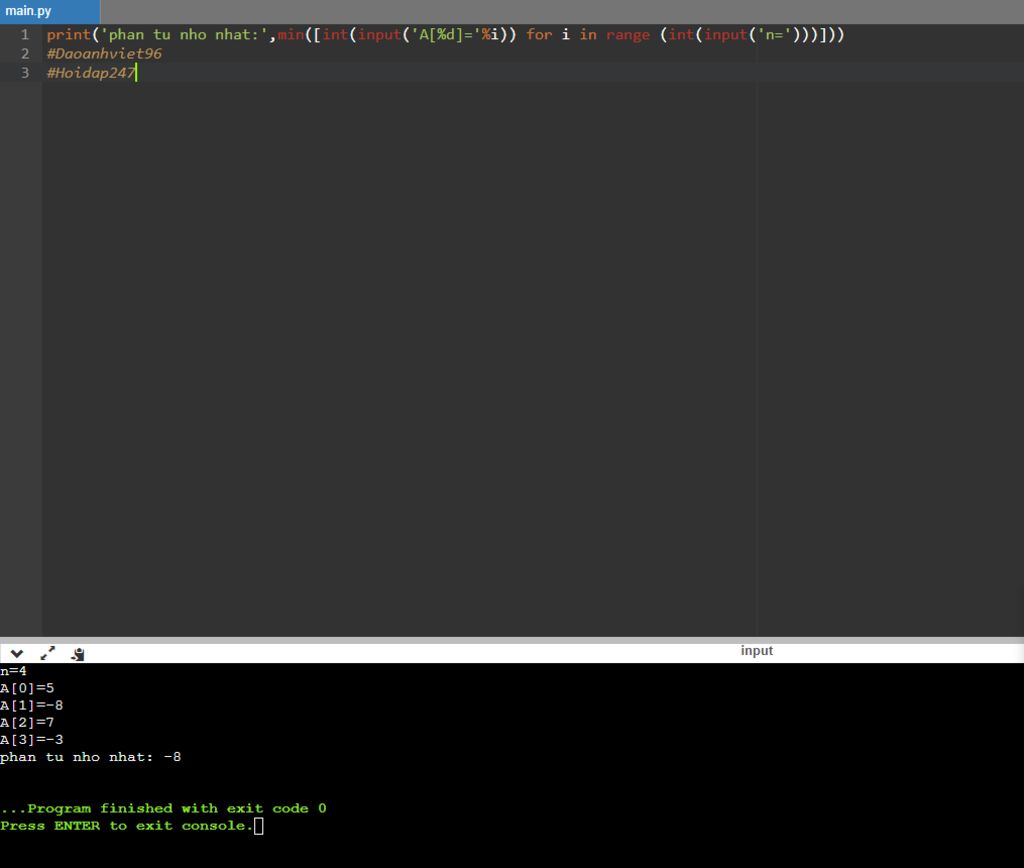Click the 'range' keyword in line 1
This screenshot has width=1024, height=868.
point(628,35)
